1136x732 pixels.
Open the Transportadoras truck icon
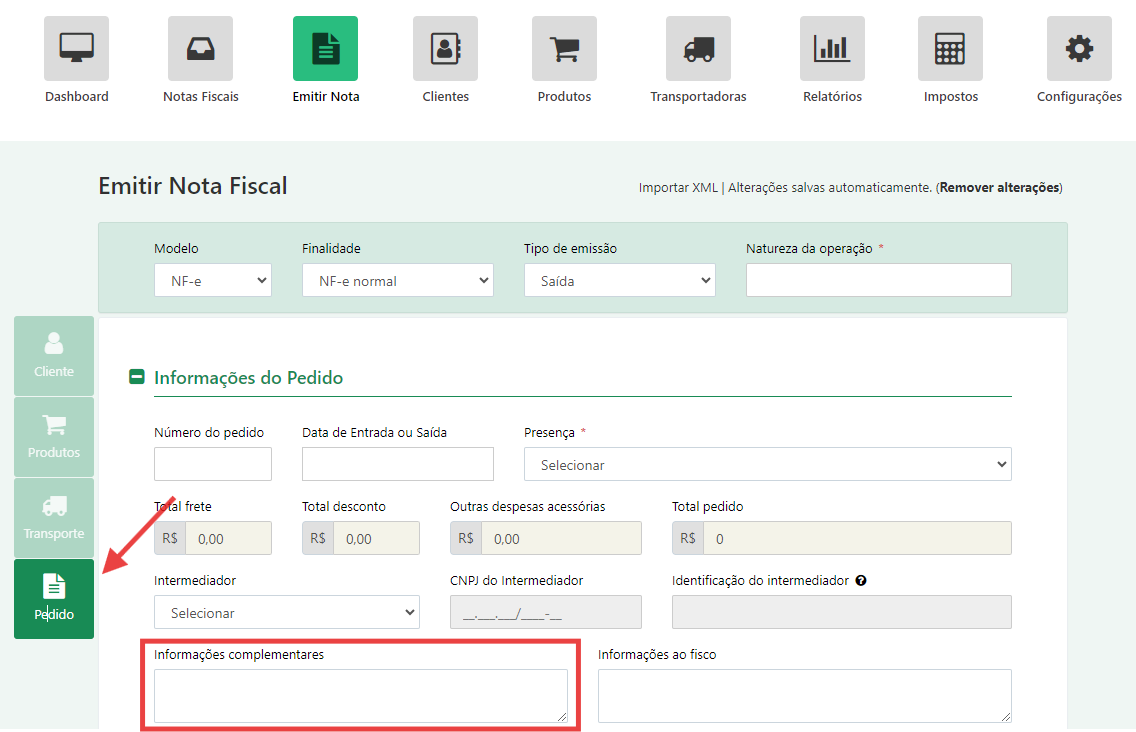coord(698,49)
